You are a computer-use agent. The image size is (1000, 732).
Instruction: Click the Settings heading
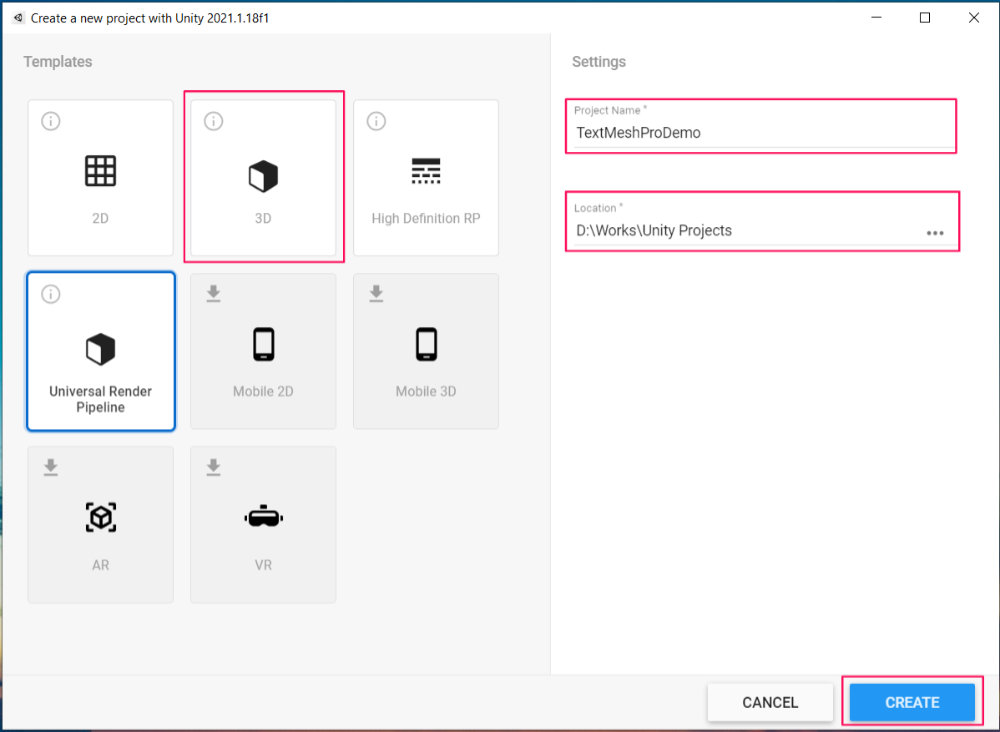(598, 62)
